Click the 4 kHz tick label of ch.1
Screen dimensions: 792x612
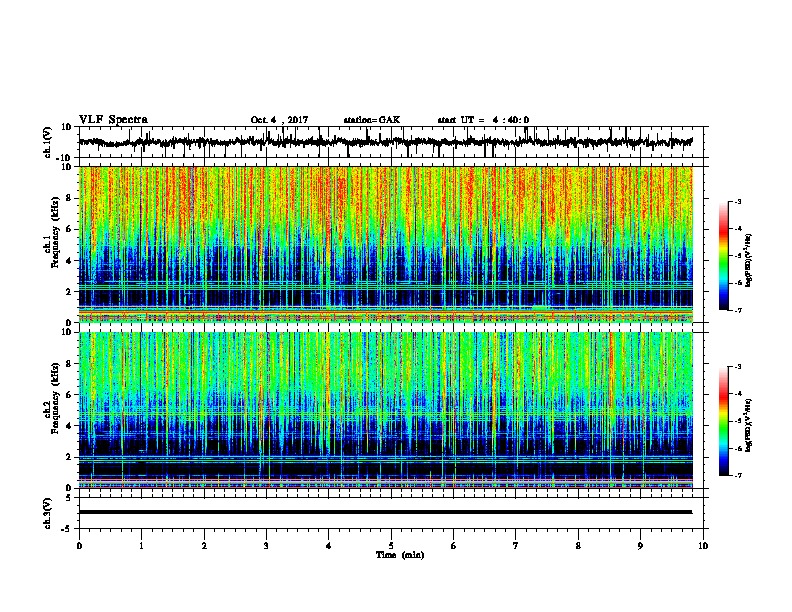[x=69, y=261]
